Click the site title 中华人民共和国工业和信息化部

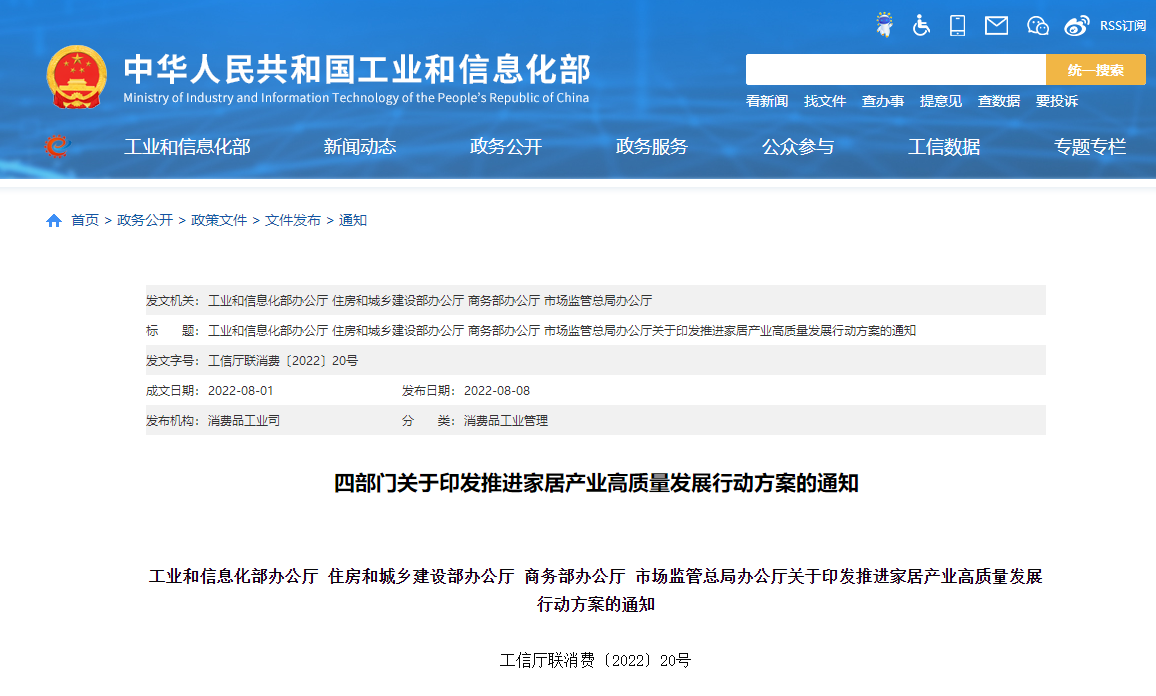[x=357, y=69]
